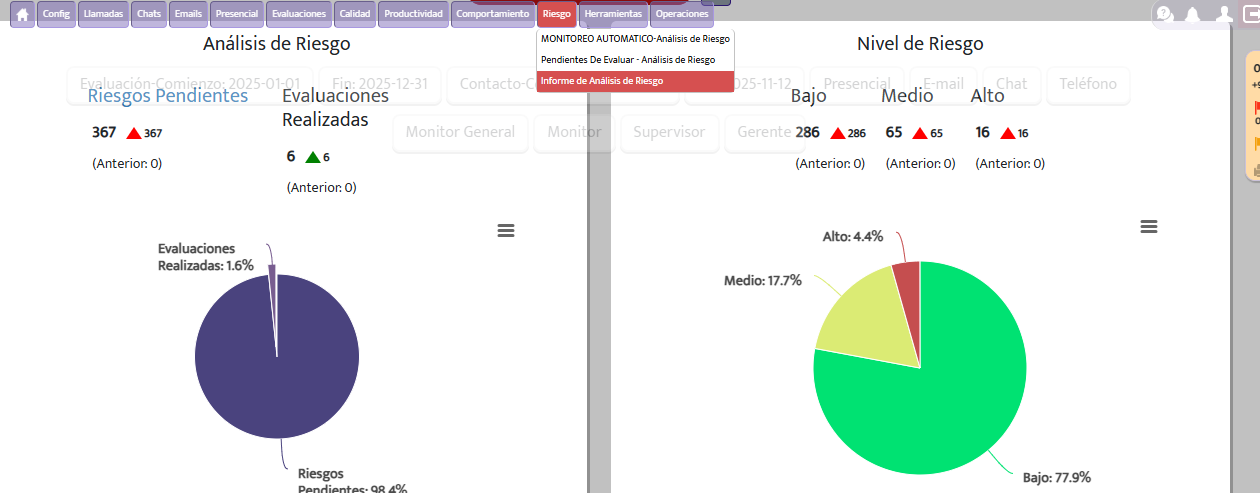Open the Nivel de Riesgo chart menu

tap(1149, 227)
